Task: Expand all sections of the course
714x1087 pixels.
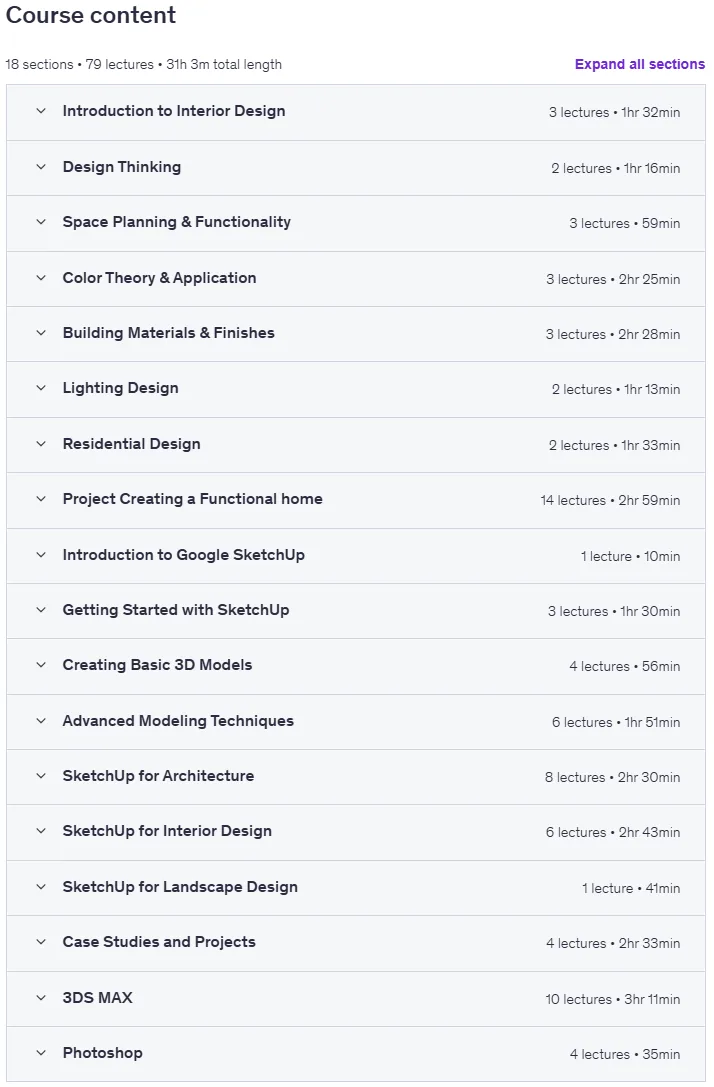Action: tap(639, 64)
